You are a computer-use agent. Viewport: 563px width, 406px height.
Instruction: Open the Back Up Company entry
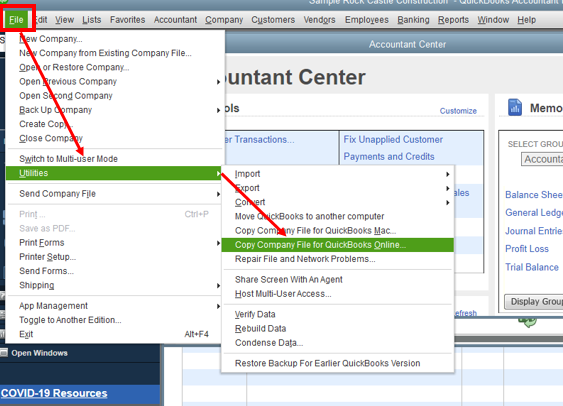click(x=56, y=110)
